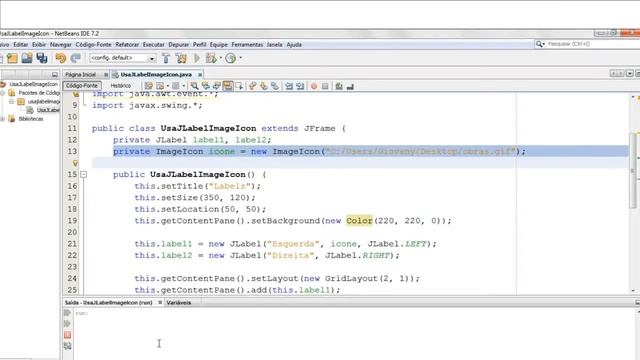Open the Executar menu
The height and width of the screenshot is (360, 640).
[x=153, y=44]
